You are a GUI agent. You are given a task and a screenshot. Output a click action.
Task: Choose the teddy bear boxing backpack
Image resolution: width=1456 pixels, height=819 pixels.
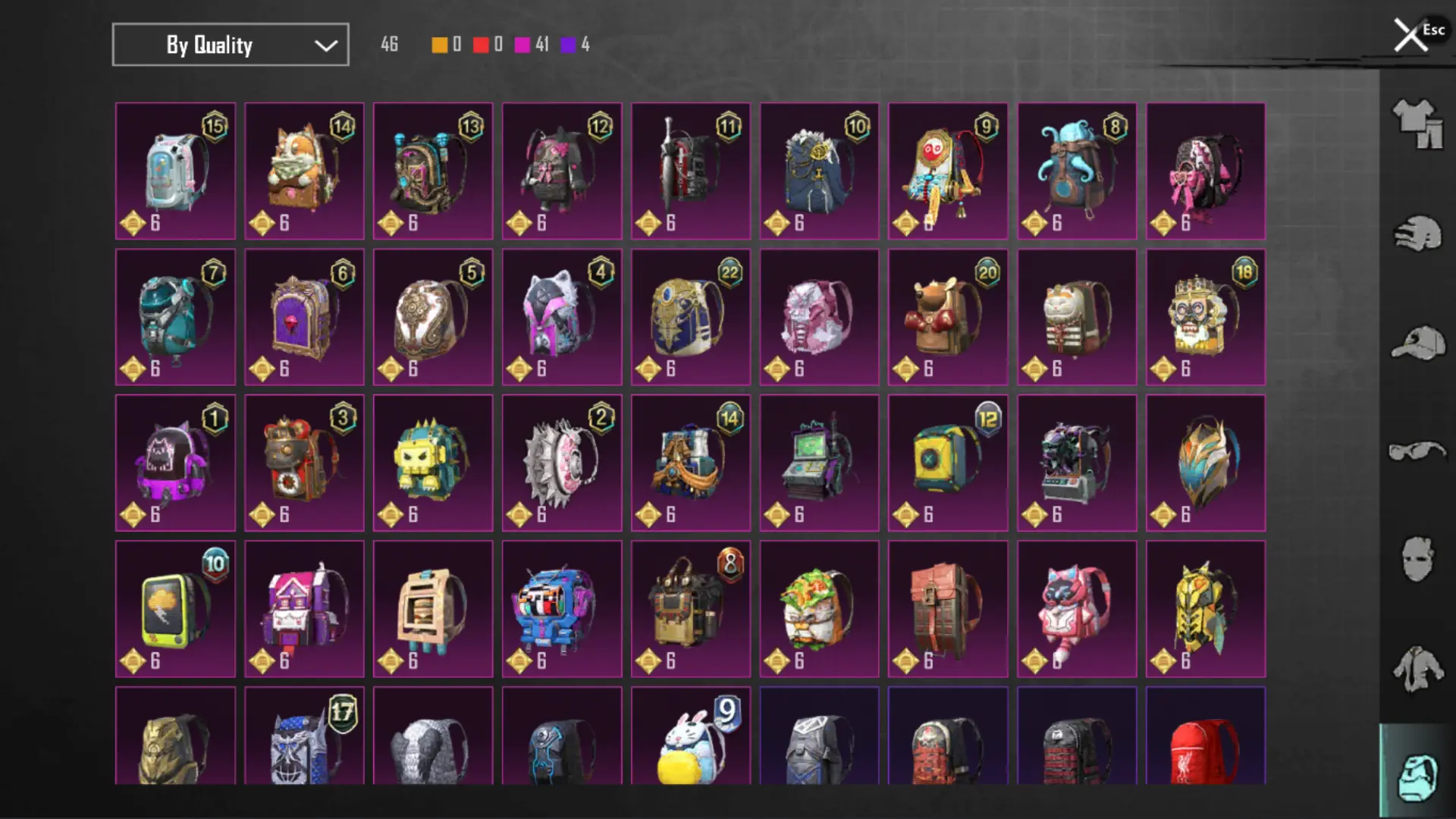[x=948, y=317]
